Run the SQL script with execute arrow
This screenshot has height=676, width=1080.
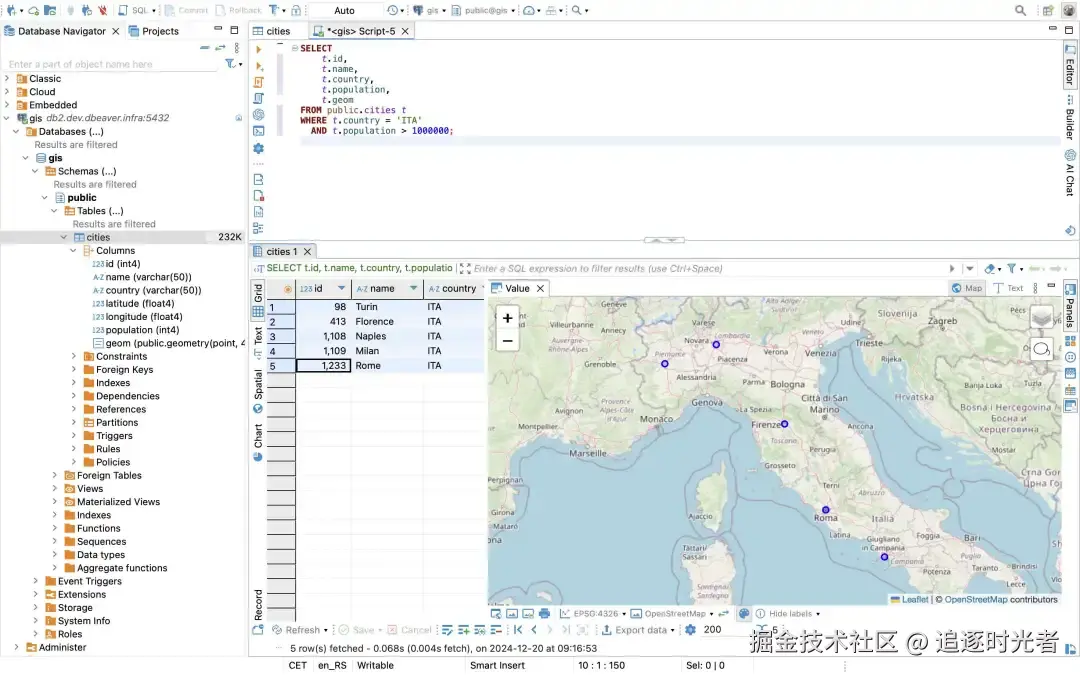258,49
